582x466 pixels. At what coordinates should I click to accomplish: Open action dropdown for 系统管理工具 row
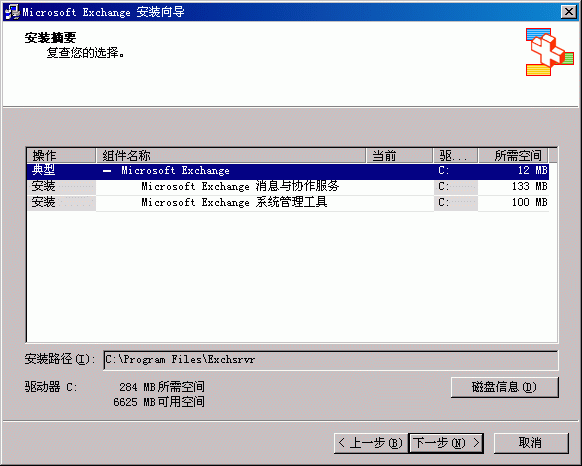pyautogui.click(x=61, y=203)
